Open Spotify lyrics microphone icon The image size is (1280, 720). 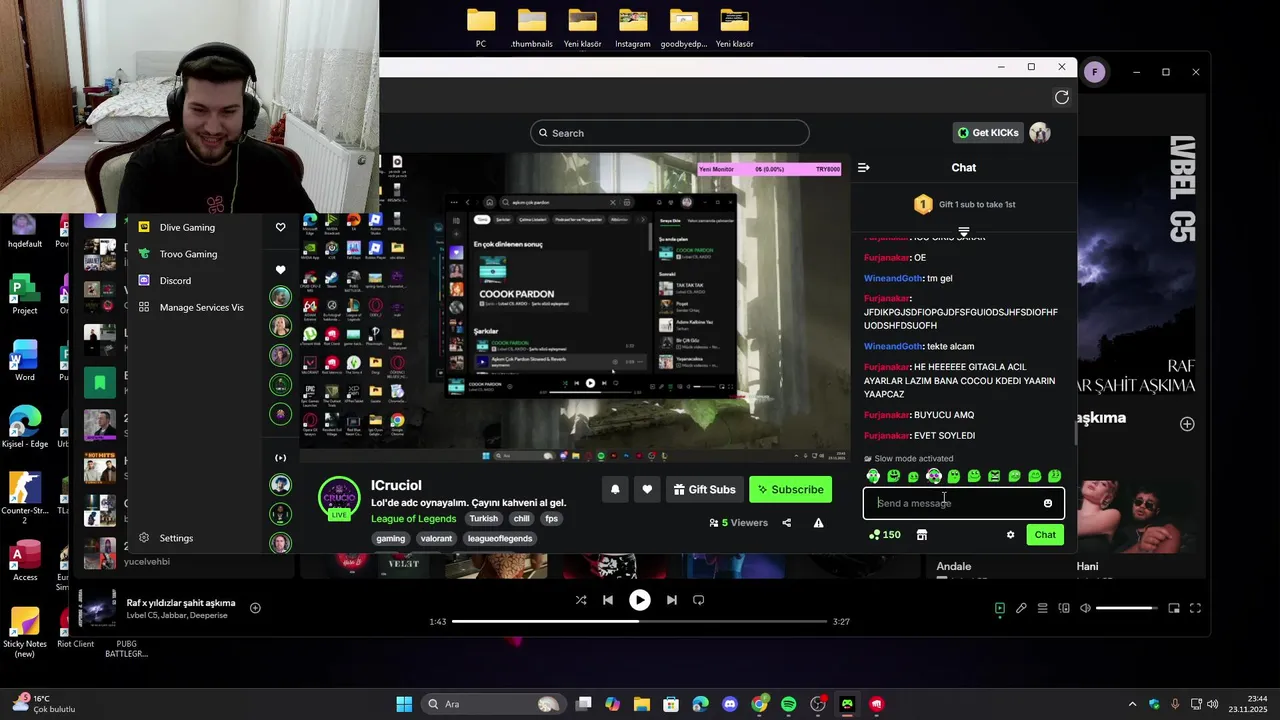click(1021, 608)
